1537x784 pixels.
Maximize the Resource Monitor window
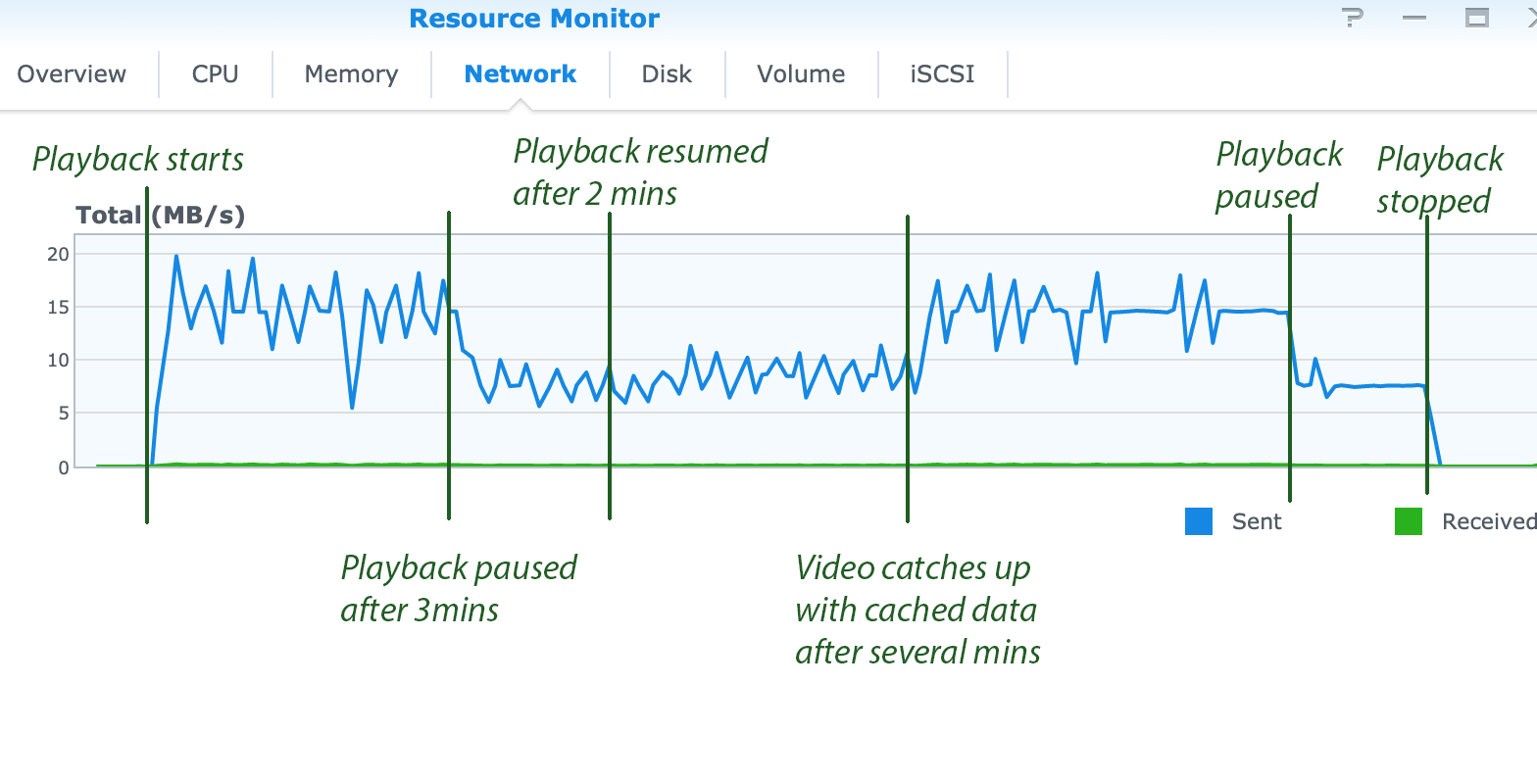pyautogui.click(x=1477, y=18)
